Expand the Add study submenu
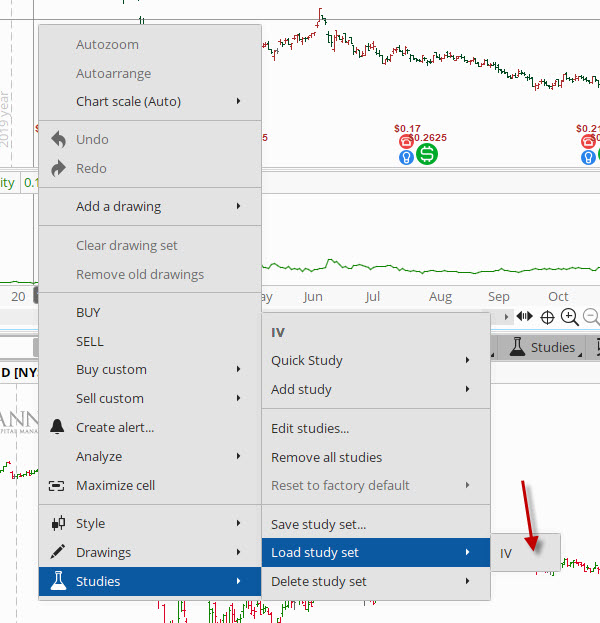 (x=301, y=389)
